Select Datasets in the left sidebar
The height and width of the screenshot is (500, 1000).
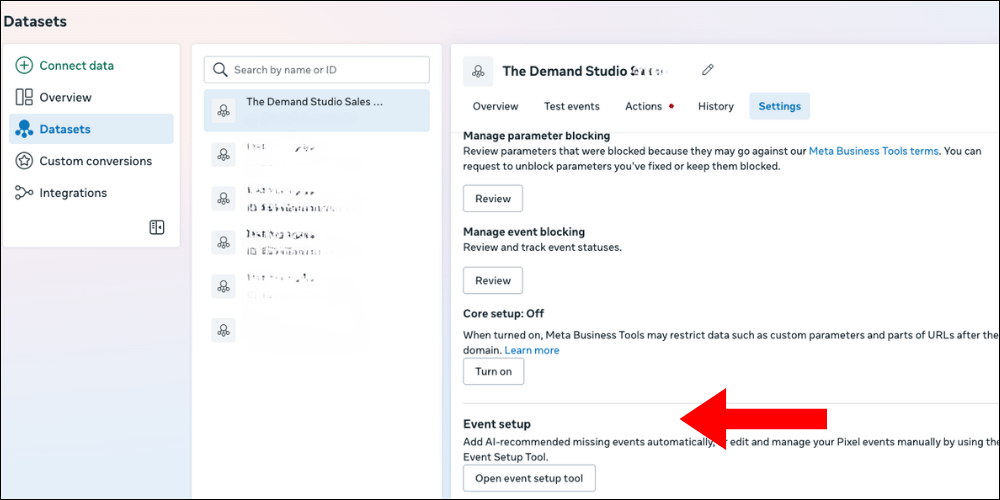click(91, 129)
